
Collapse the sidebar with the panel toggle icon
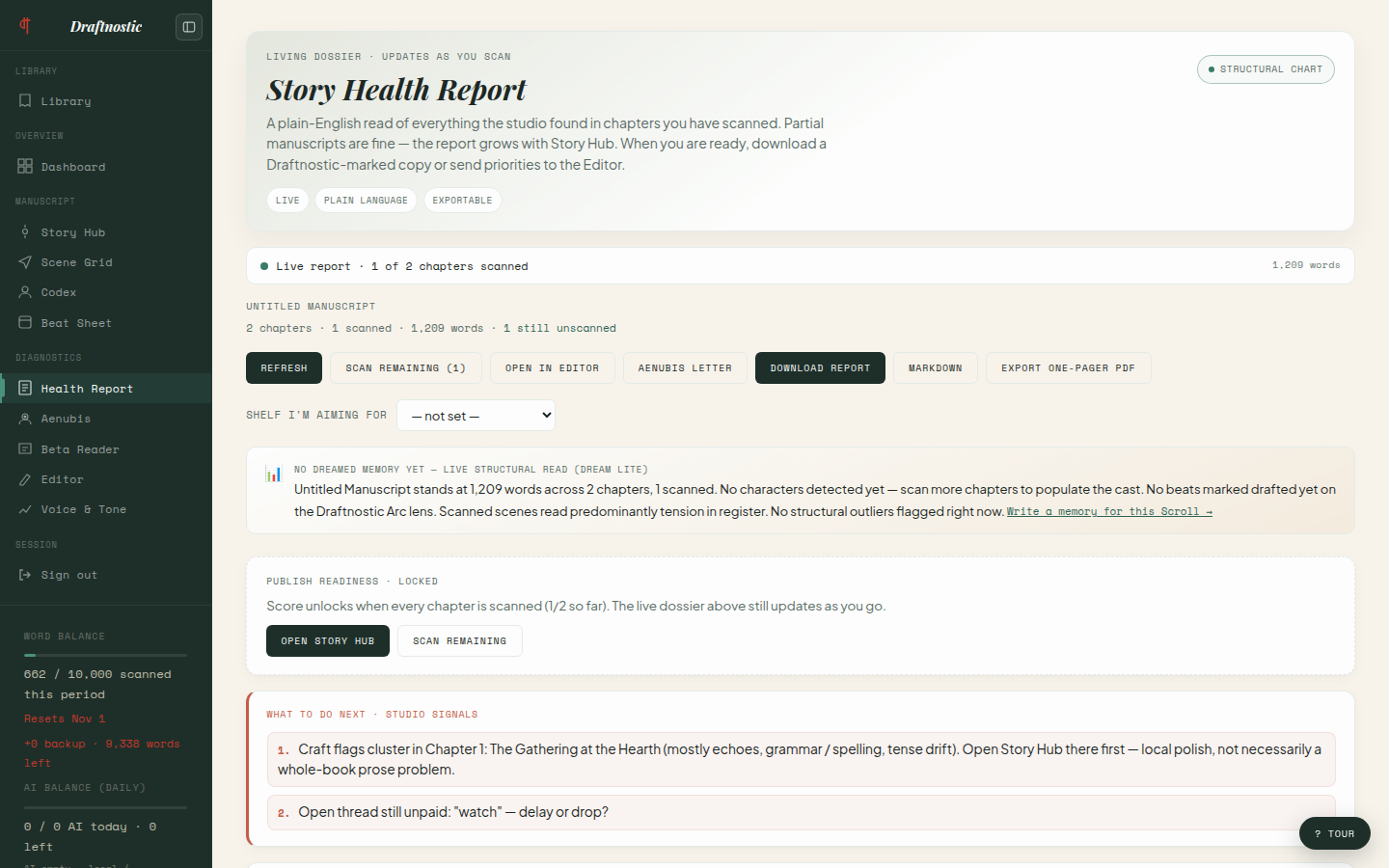click(189, 27)
